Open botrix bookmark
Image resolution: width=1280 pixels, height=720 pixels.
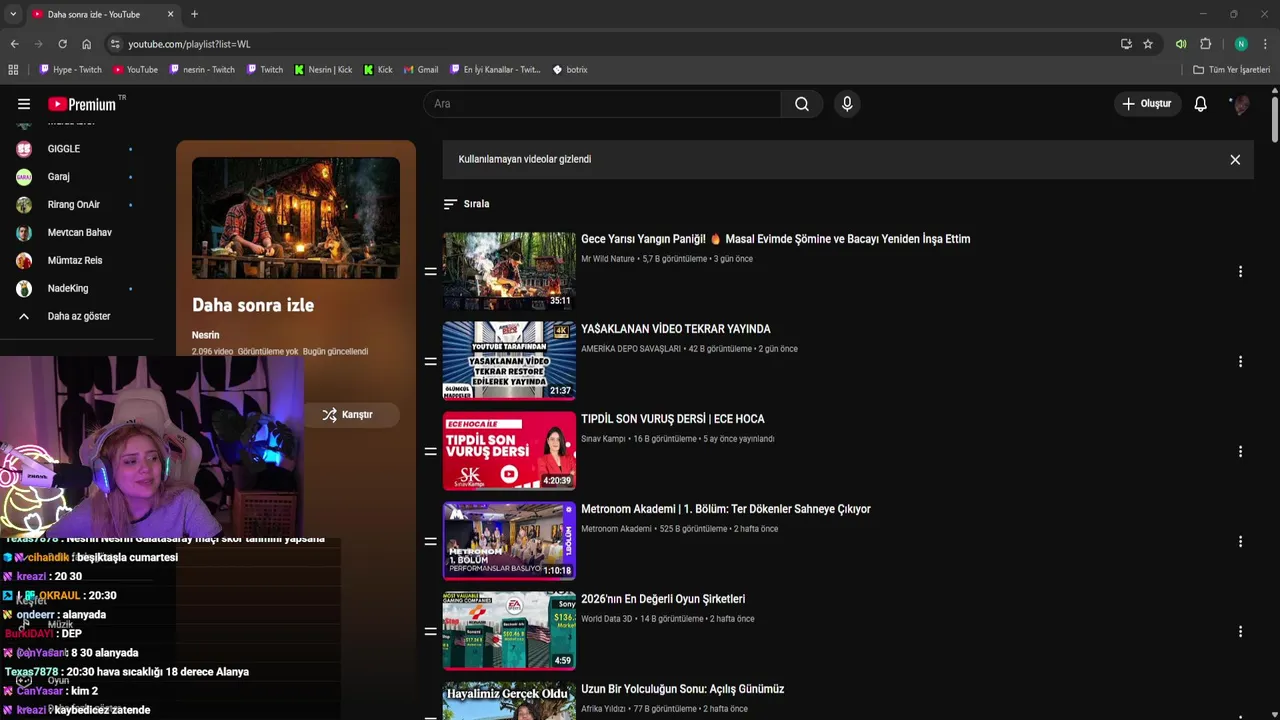(x=570, y=70)
